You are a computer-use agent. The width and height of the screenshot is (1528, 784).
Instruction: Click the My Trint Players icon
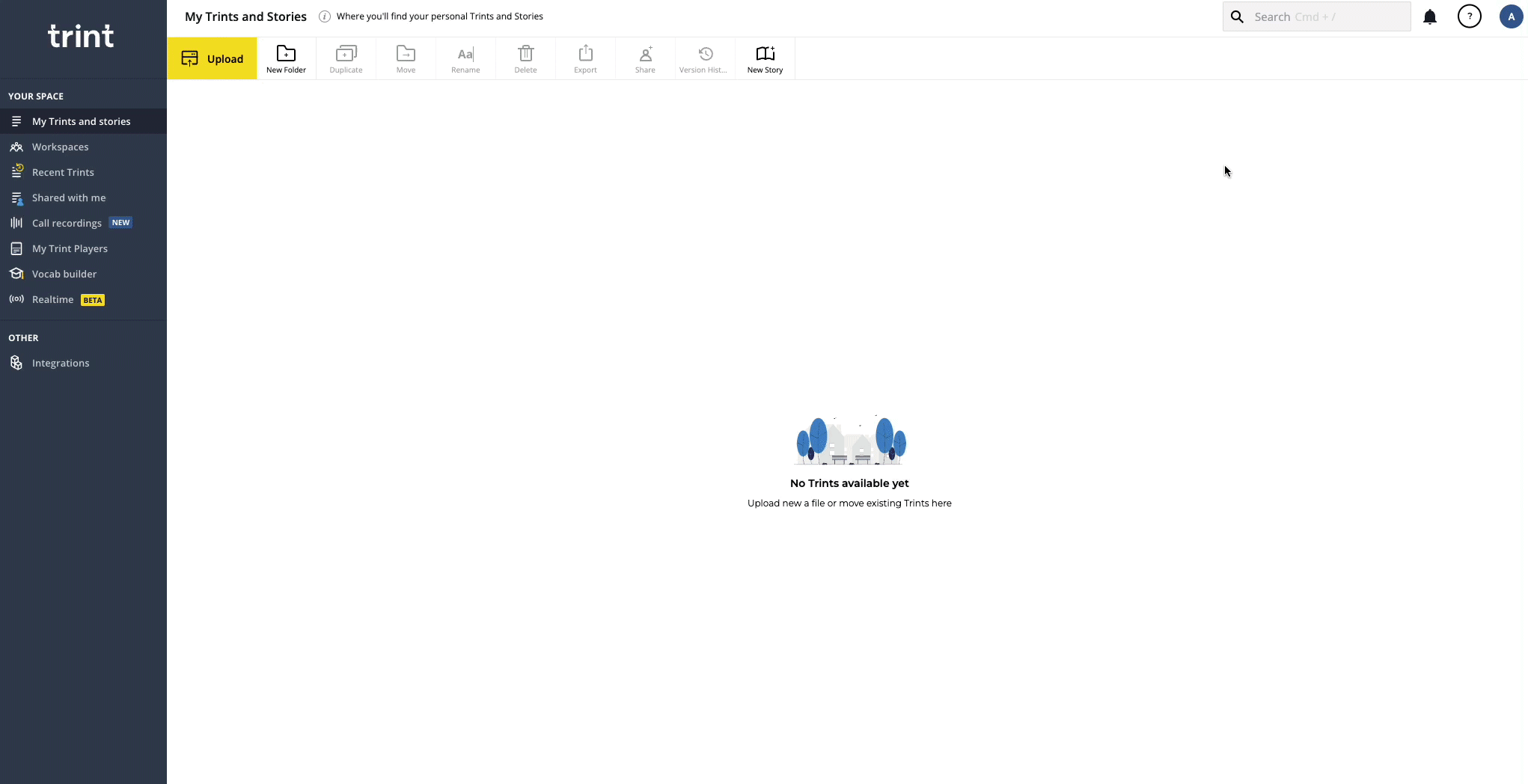pos(16,248)
